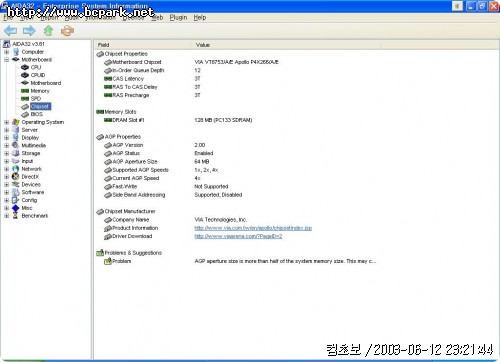The image size is (500, 362).
Task: Select the RAS To CAS Delay row
Action: click(x=237, y=87)
